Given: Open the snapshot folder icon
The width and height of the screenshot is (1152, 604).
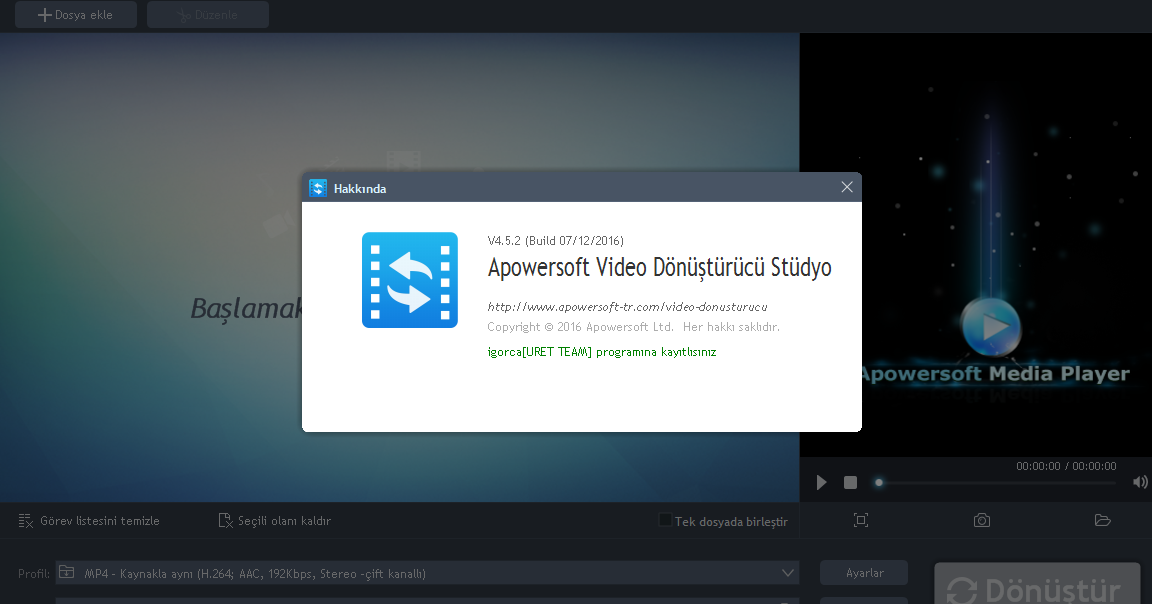Looking at the screenshot, I should (1103, 520).
